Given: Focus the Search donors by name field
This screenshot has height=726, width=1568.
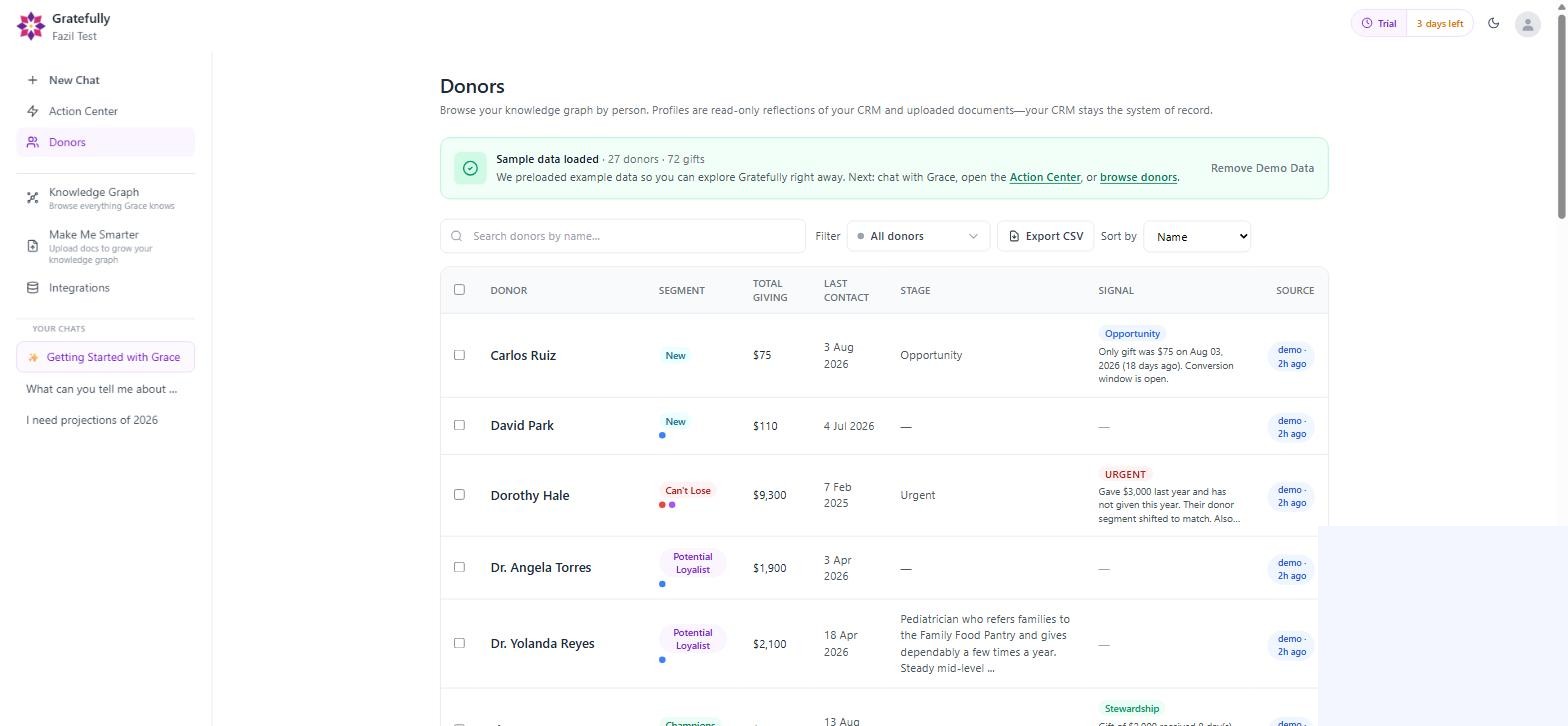Looking at the screenshot, I should (623, 236).
